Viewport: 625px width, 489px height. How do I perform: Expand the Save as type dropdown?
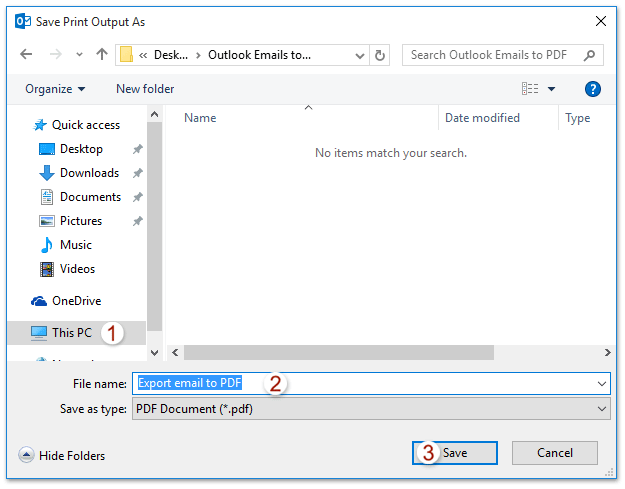(x=601, y=409)
